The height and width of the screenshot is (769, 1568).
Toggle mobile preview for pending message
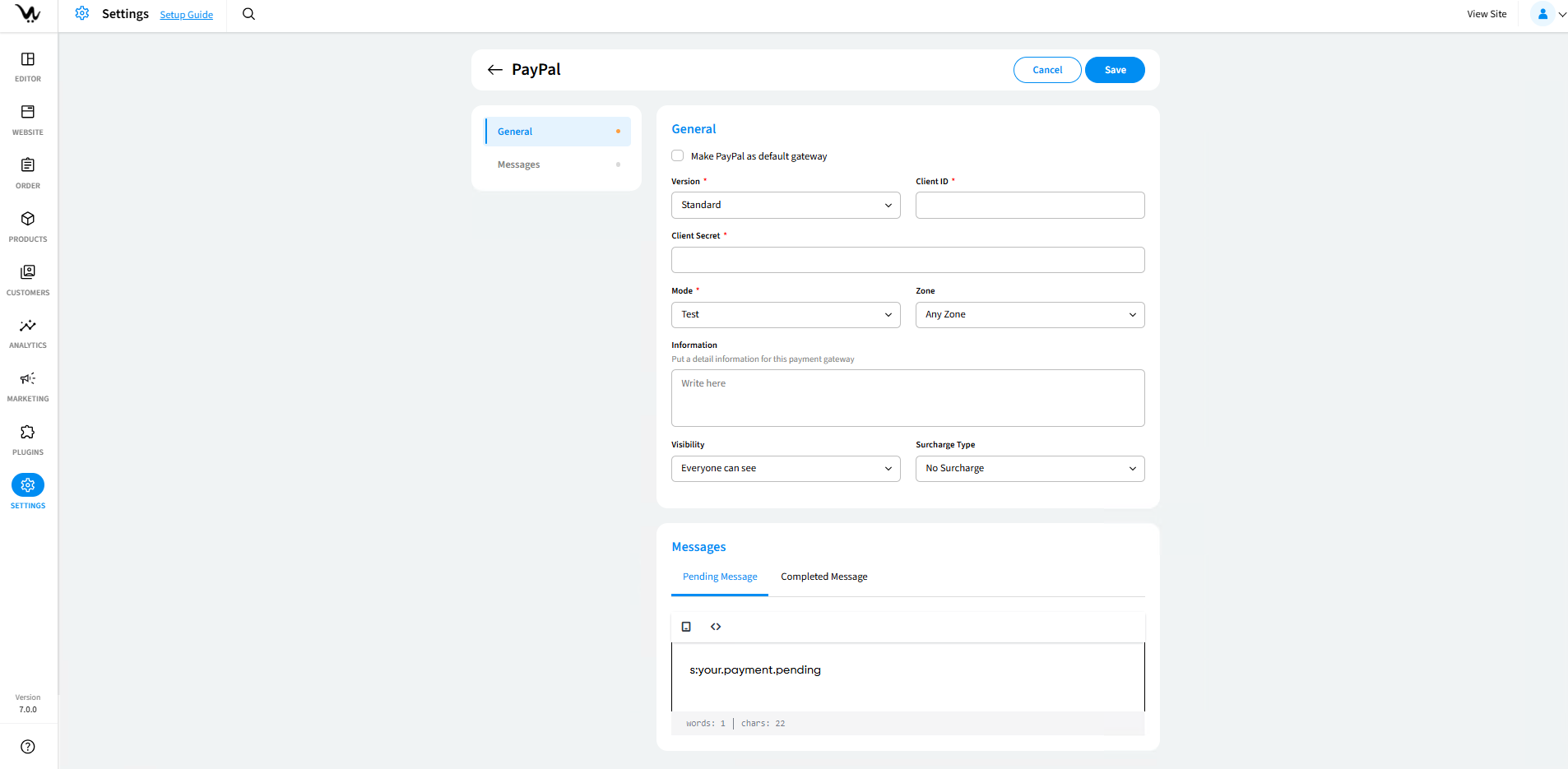click(x=686, y=626)
